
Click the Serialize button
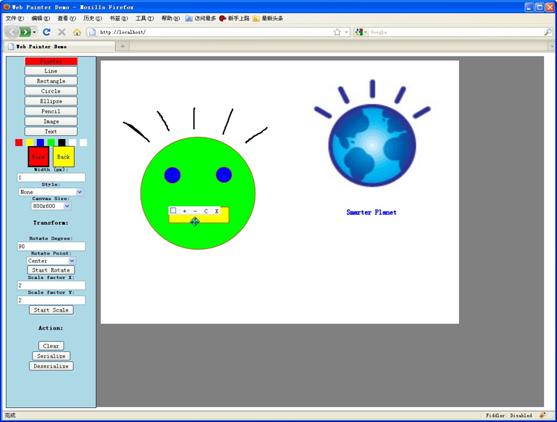51,356
